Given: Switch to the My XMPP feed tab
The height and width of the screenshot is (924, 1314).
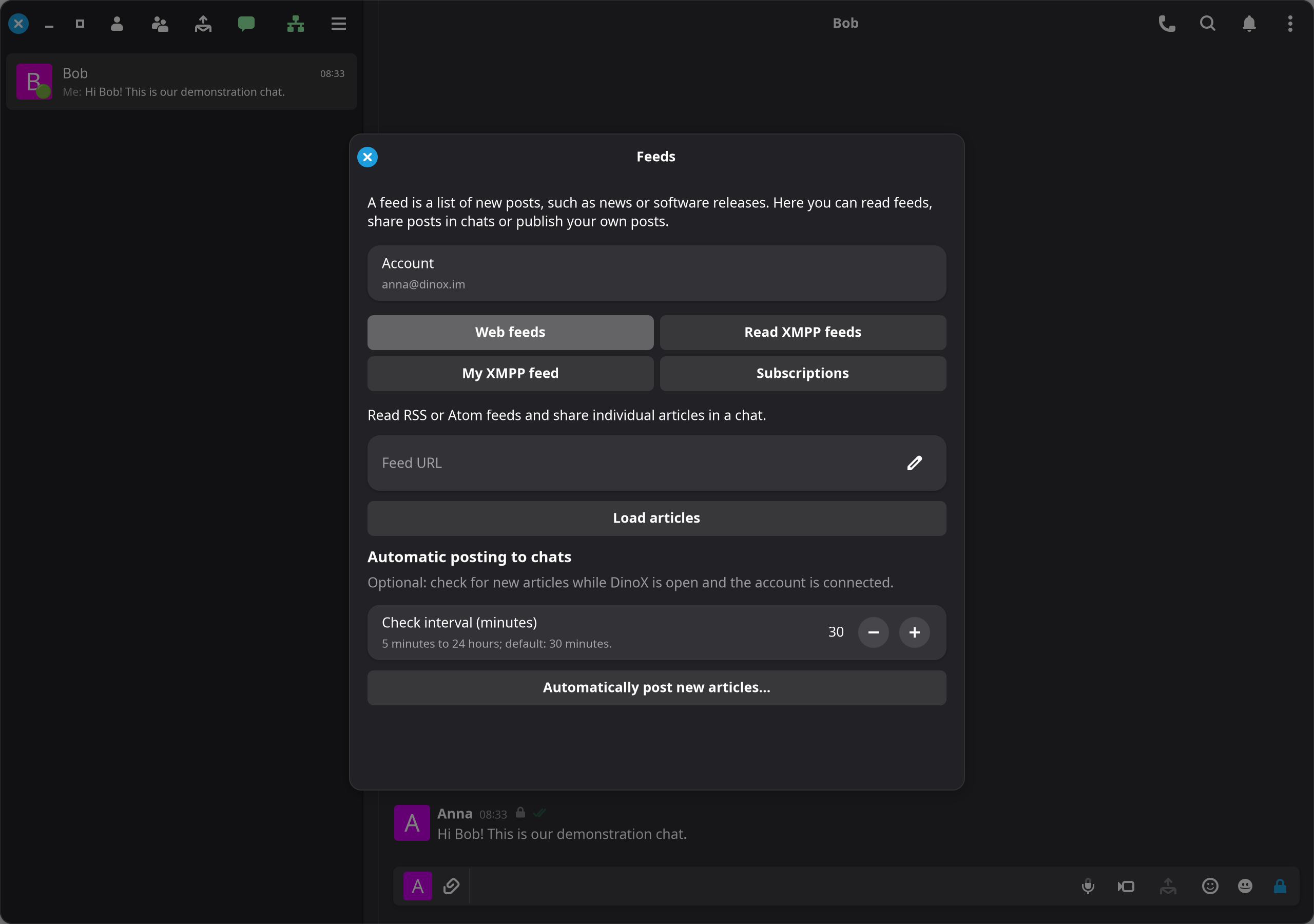Looking at the screenshot, I should coord(511,373).
